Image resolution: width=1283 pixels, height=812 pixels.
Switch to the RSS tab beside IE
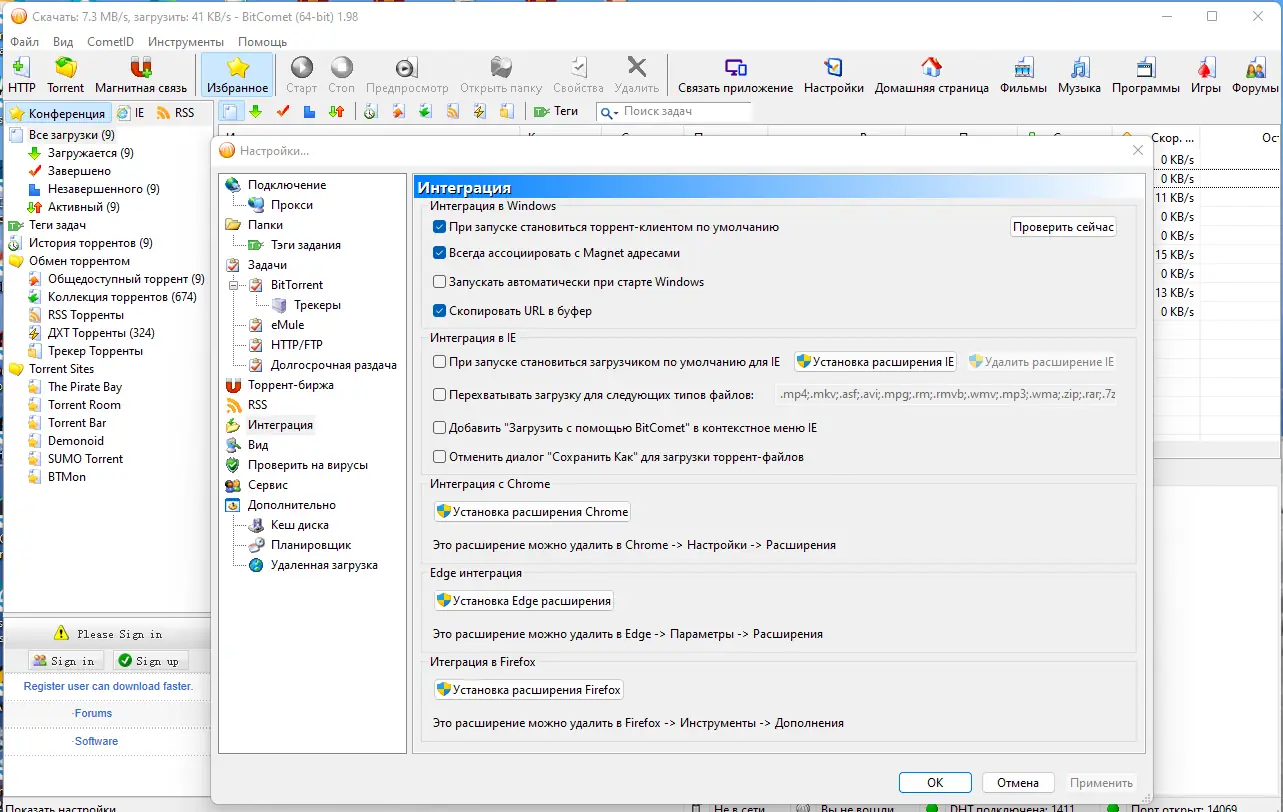coord(176,113)
